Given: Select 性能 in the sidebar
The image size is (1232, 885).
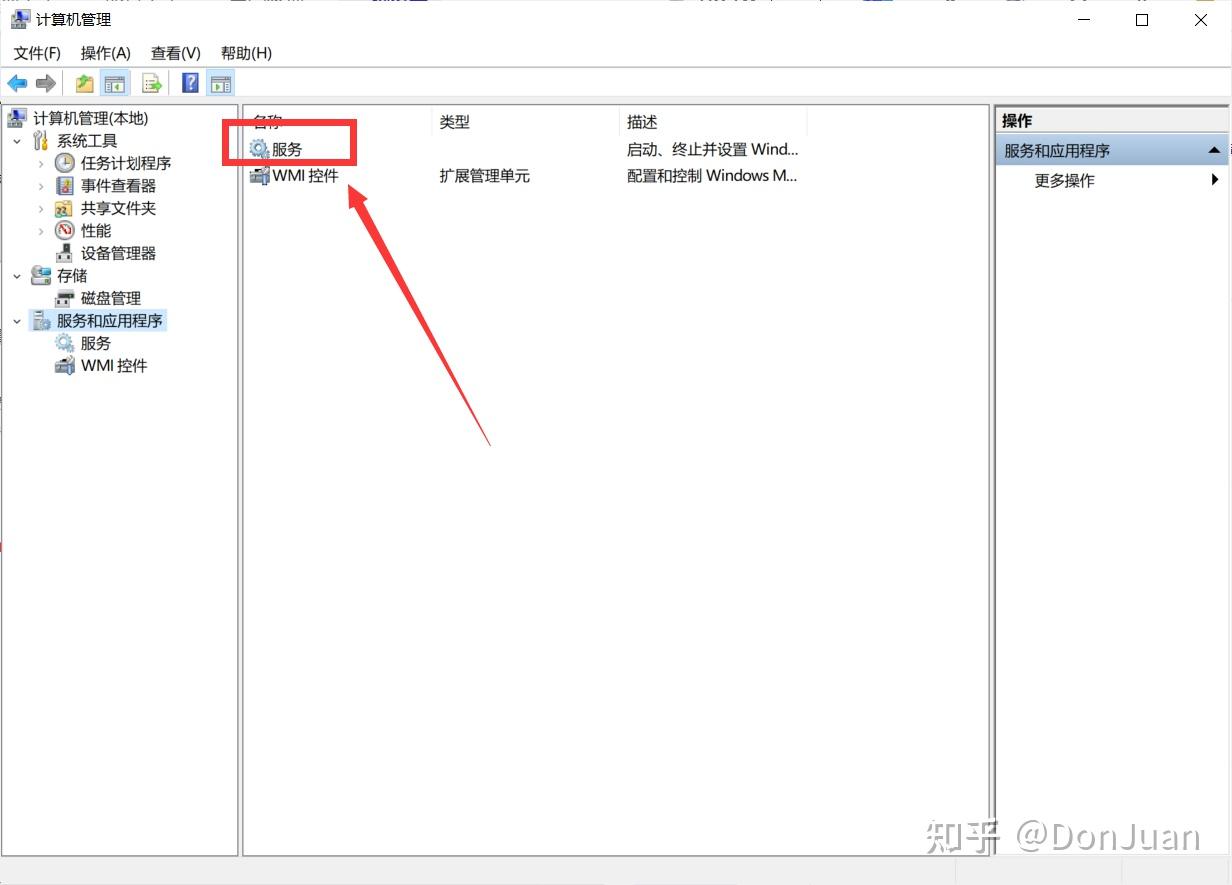Looking at the screenshot, I should [x=96, y=230].
